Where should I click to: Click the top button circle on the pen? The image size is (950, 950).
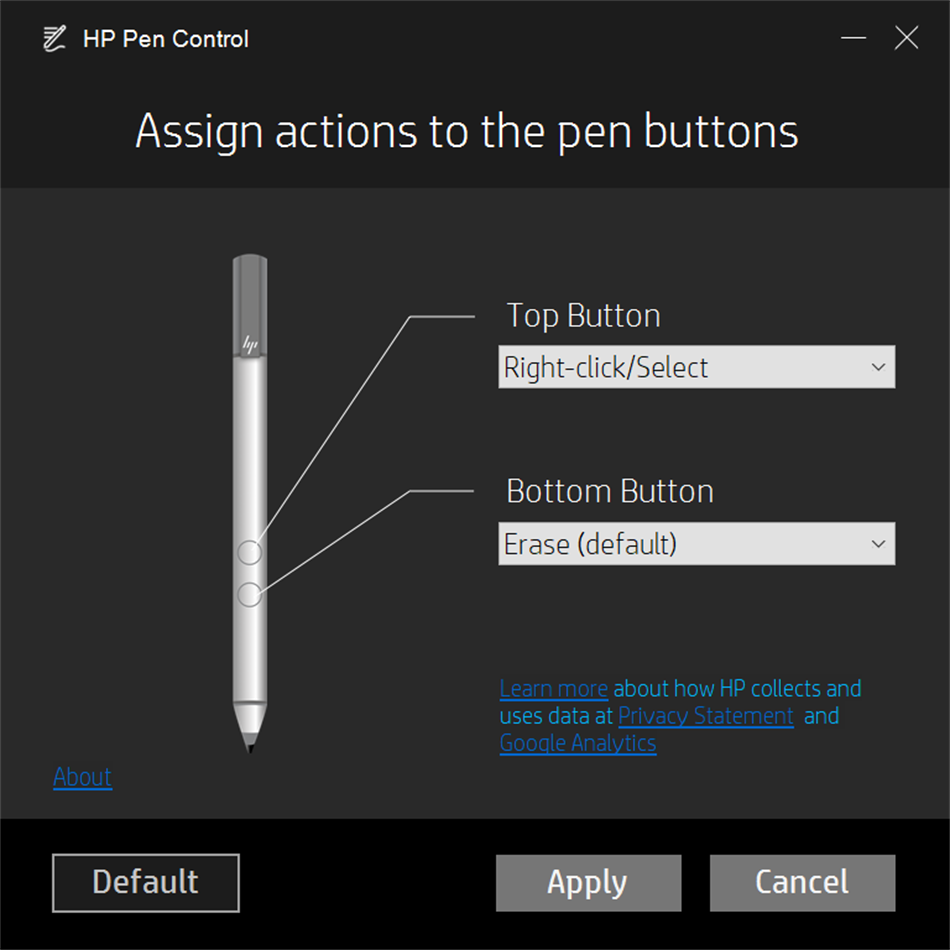click(x=250, y=552)
